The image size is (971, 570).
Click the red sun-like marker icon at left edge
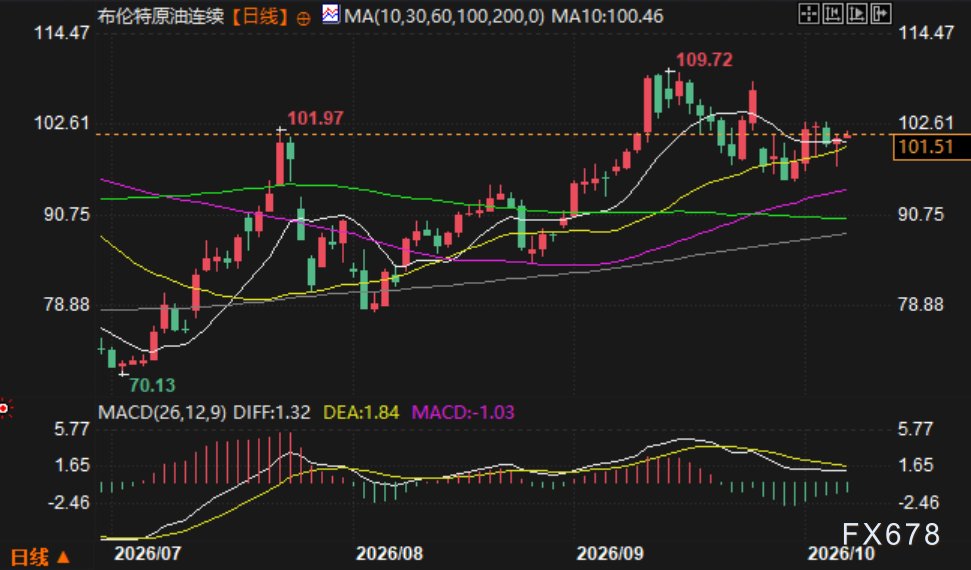pyautogui.click(x=5, y=409)
